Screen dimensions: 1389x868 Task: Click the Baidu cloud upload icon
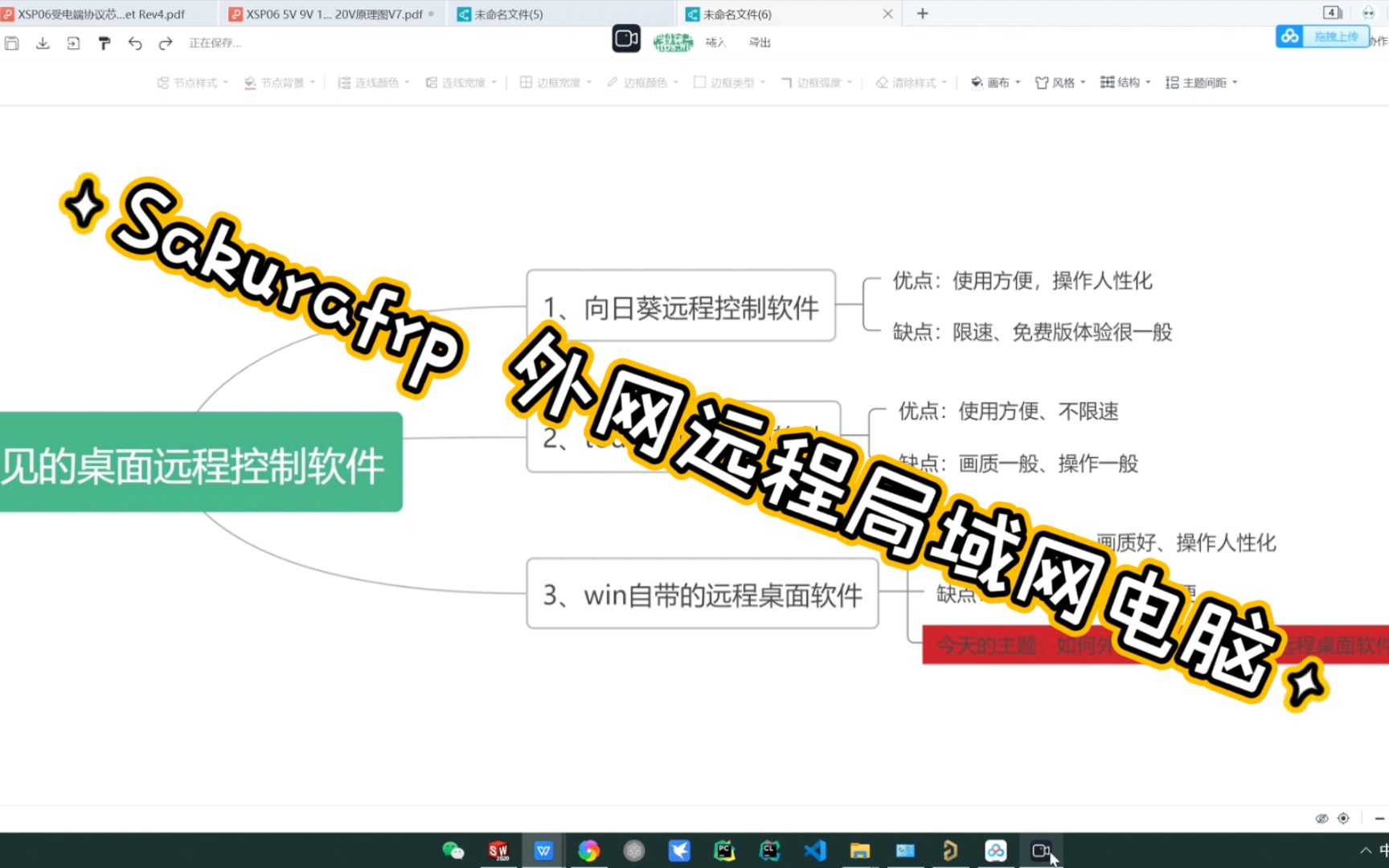pyautogui.click(x=1290, y=36)
